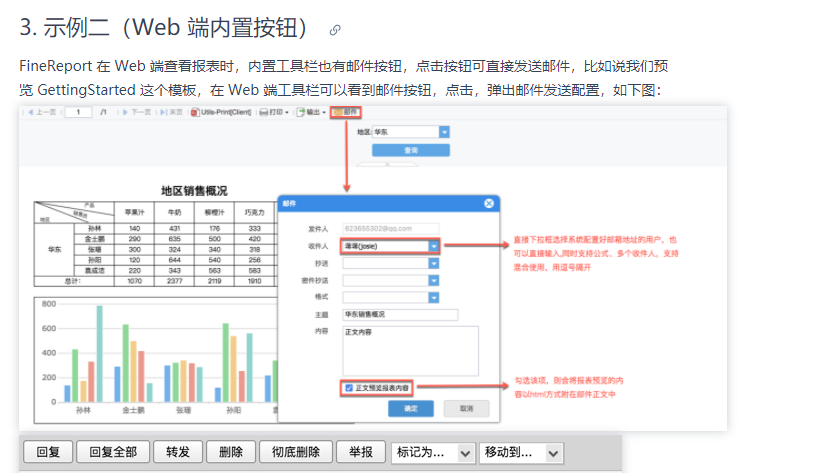The width and height of the screenshot is (833, 473).
Task: Close the 邮件 mail dialog
Action: click(489, 204)
